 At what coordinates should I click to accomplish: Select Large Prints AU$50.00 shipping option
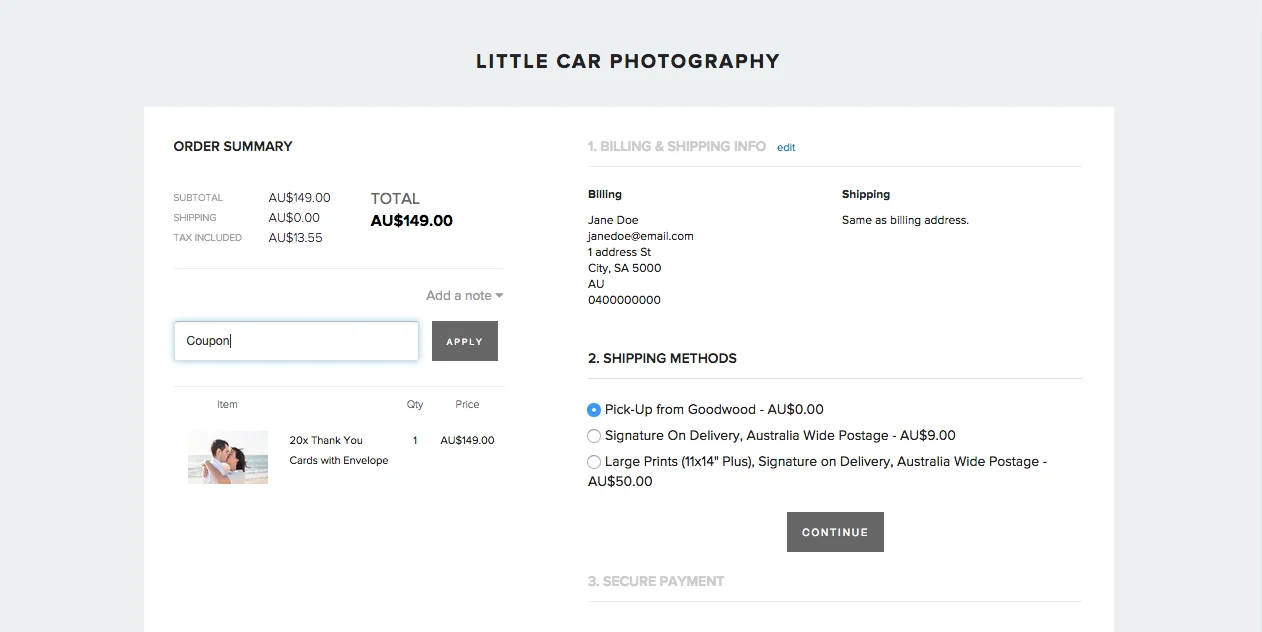[x=594, y=462]
